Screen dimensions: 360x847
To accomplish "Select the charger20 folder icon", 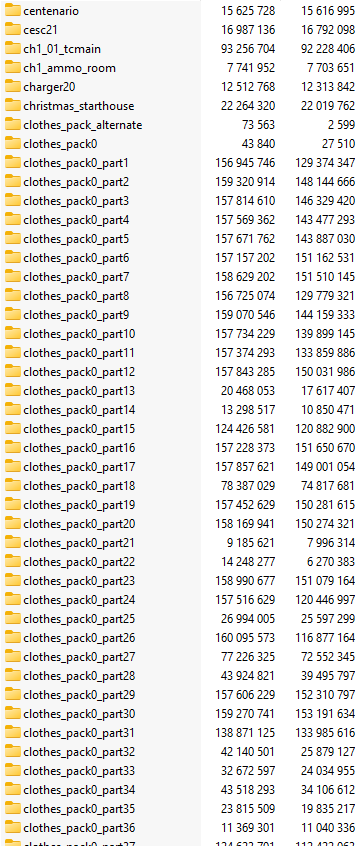I will [x=12, y=86].
